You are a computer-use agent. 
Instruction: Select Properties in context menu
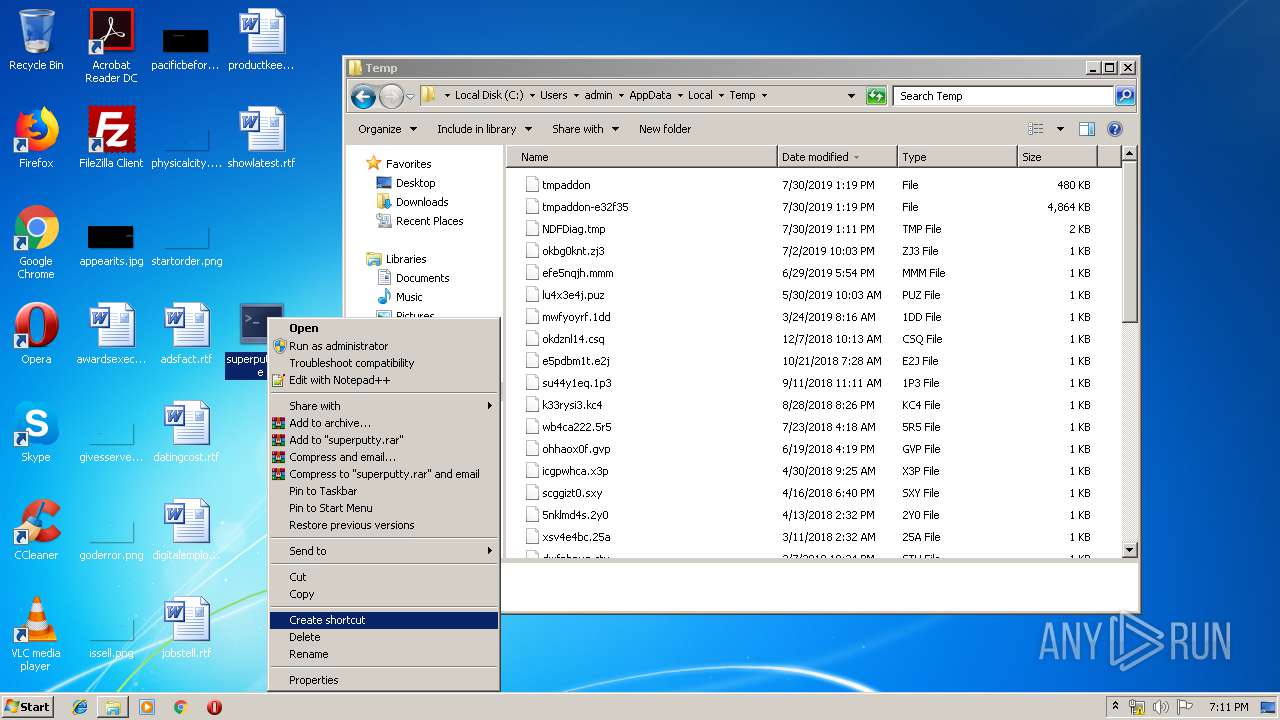(x=384, y=680)
